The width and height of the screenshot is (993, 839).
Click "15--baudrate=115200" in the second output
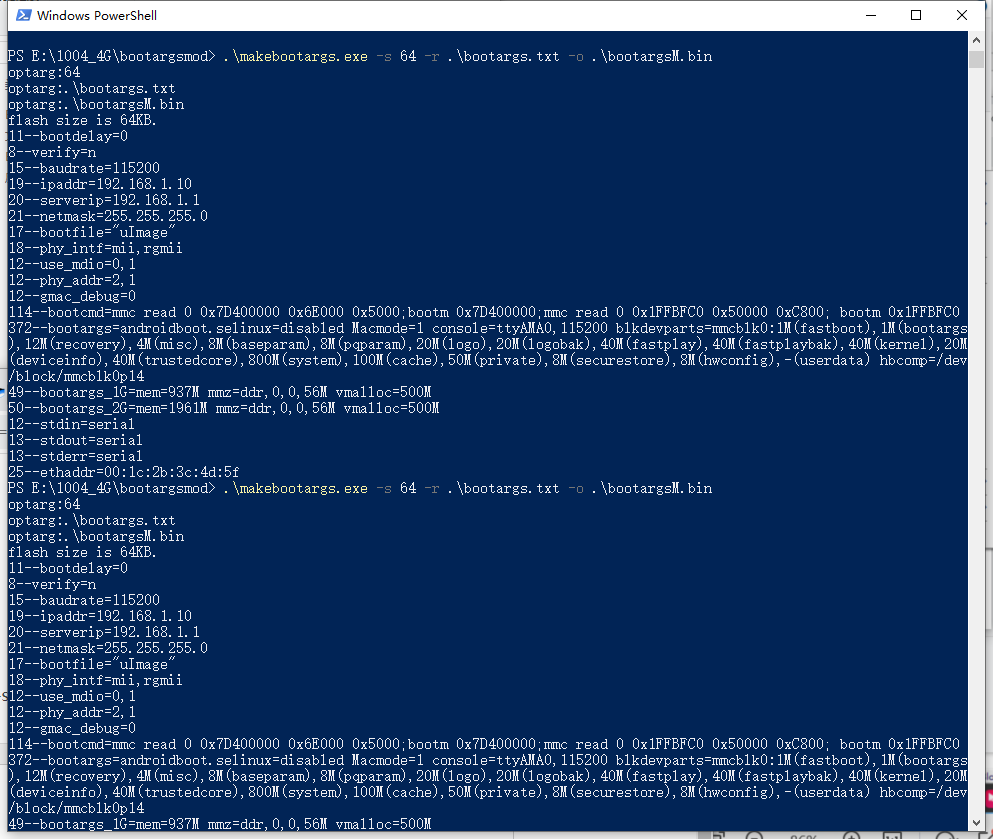(x=84, y=600)
